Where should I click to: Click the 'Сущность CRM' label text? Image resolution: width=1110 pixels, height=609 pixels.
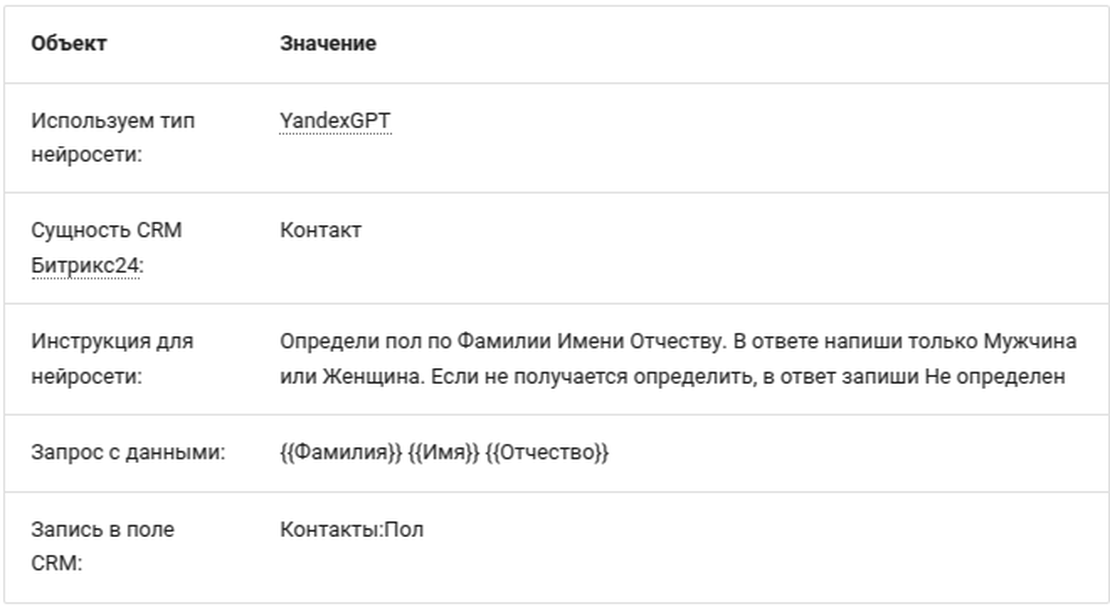[x=107, y=231]
